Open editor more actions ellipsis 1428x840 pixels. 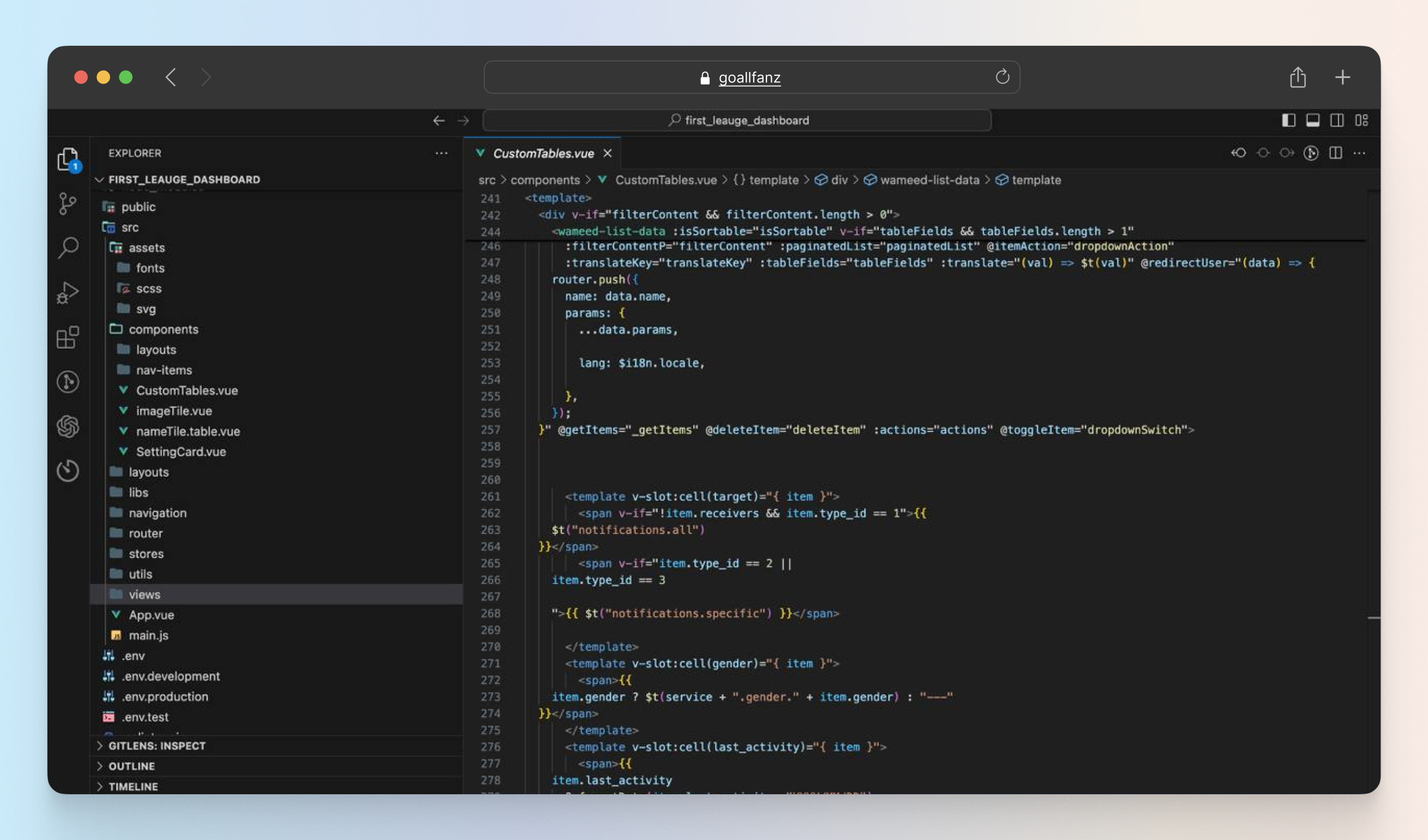[x=1359, y=153]
